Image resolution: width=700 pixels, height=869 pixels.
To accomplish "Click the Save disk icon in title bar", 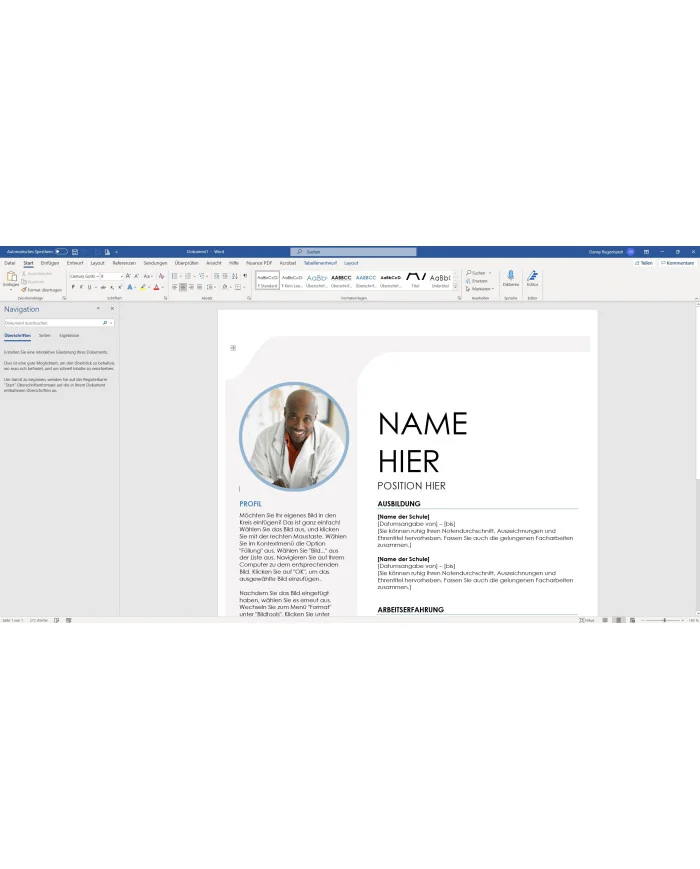I will pos(75,252).
